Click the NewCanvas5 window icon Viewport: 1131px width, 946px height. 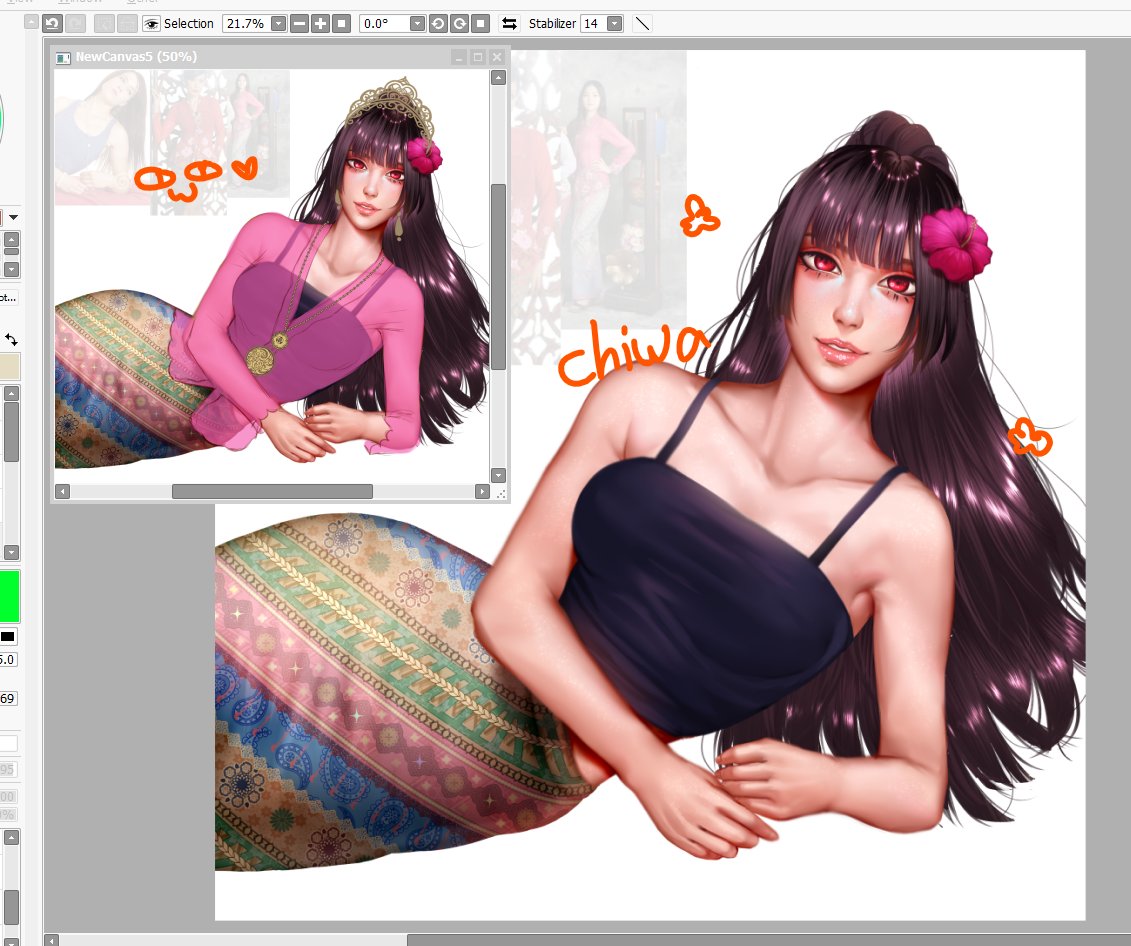(63, 58)
